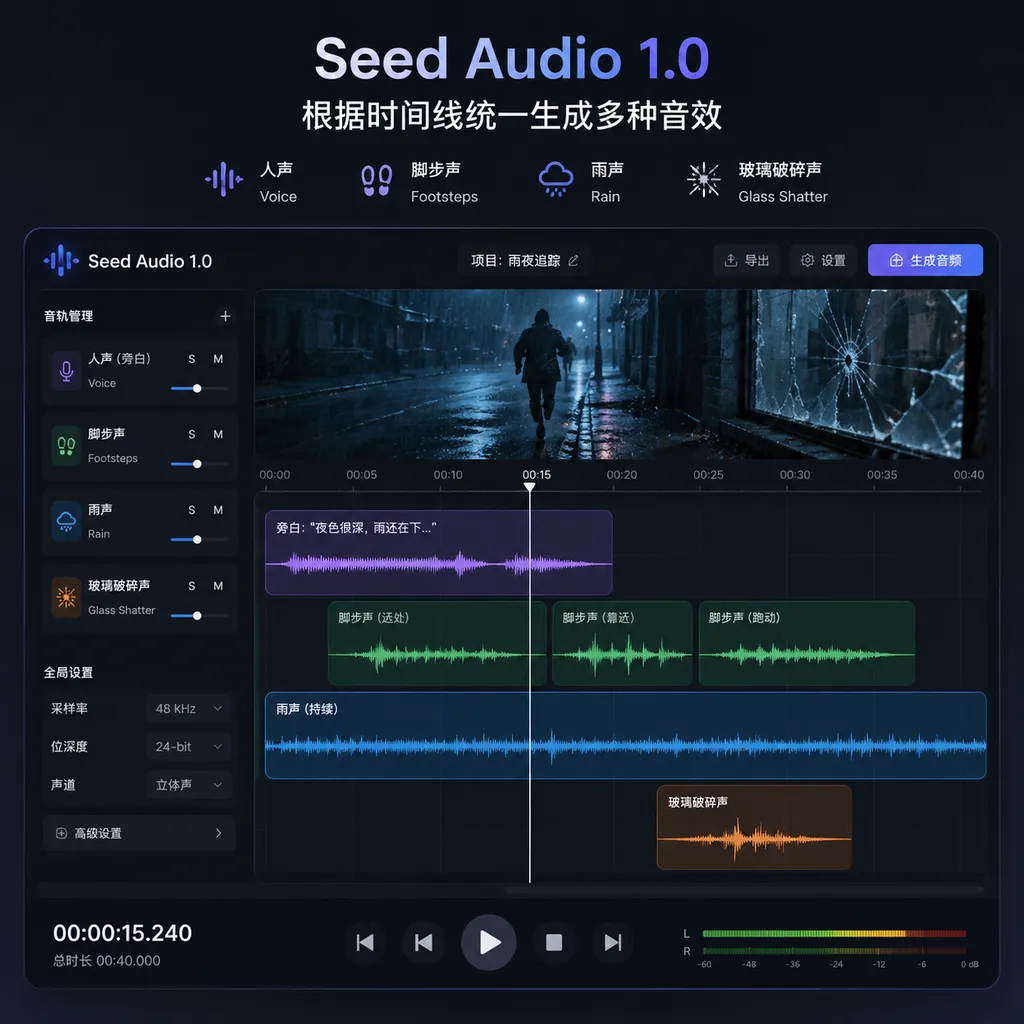1024x1024 pixels.
Task: Click the add-track plus icon beside 音轨管理
Action: pos(225,316)
